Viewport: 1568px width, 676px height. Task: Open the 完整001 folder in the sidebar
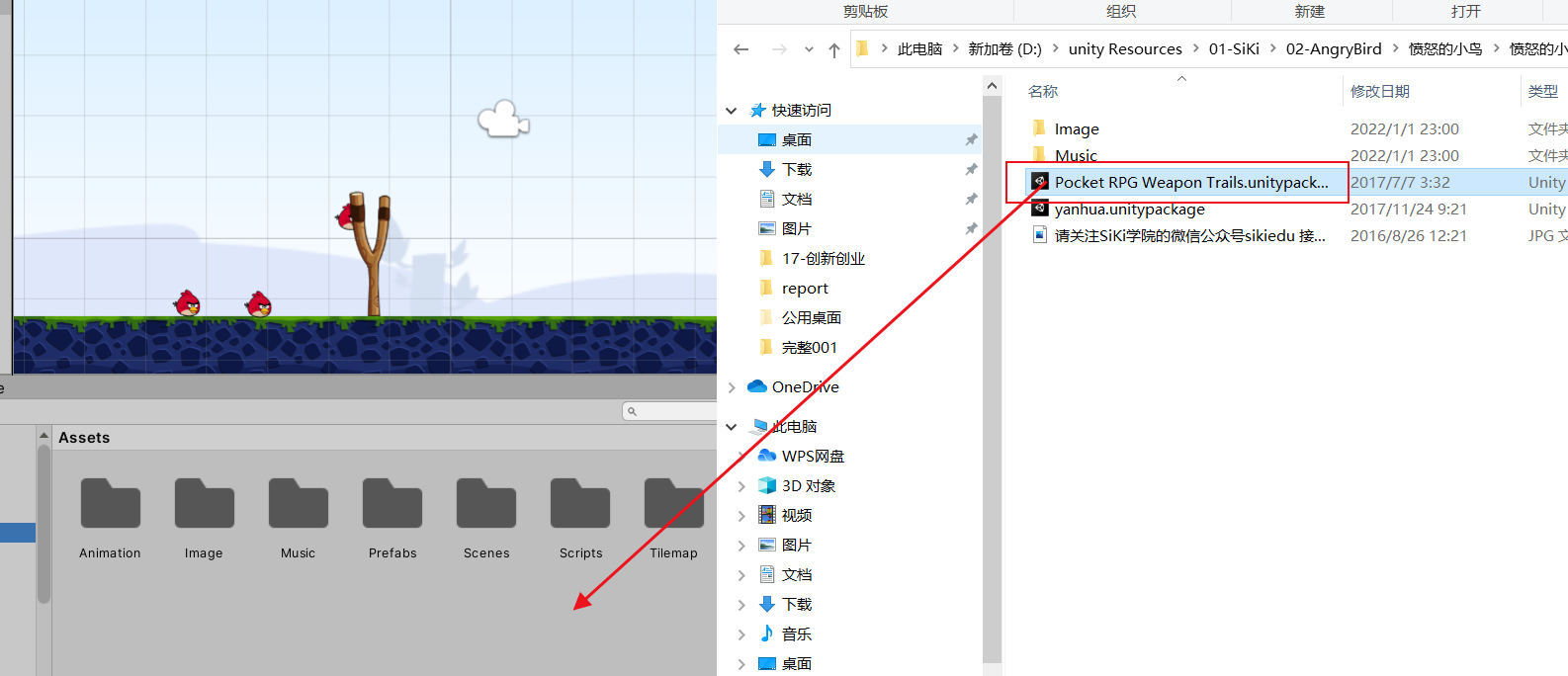coord(809,348)
